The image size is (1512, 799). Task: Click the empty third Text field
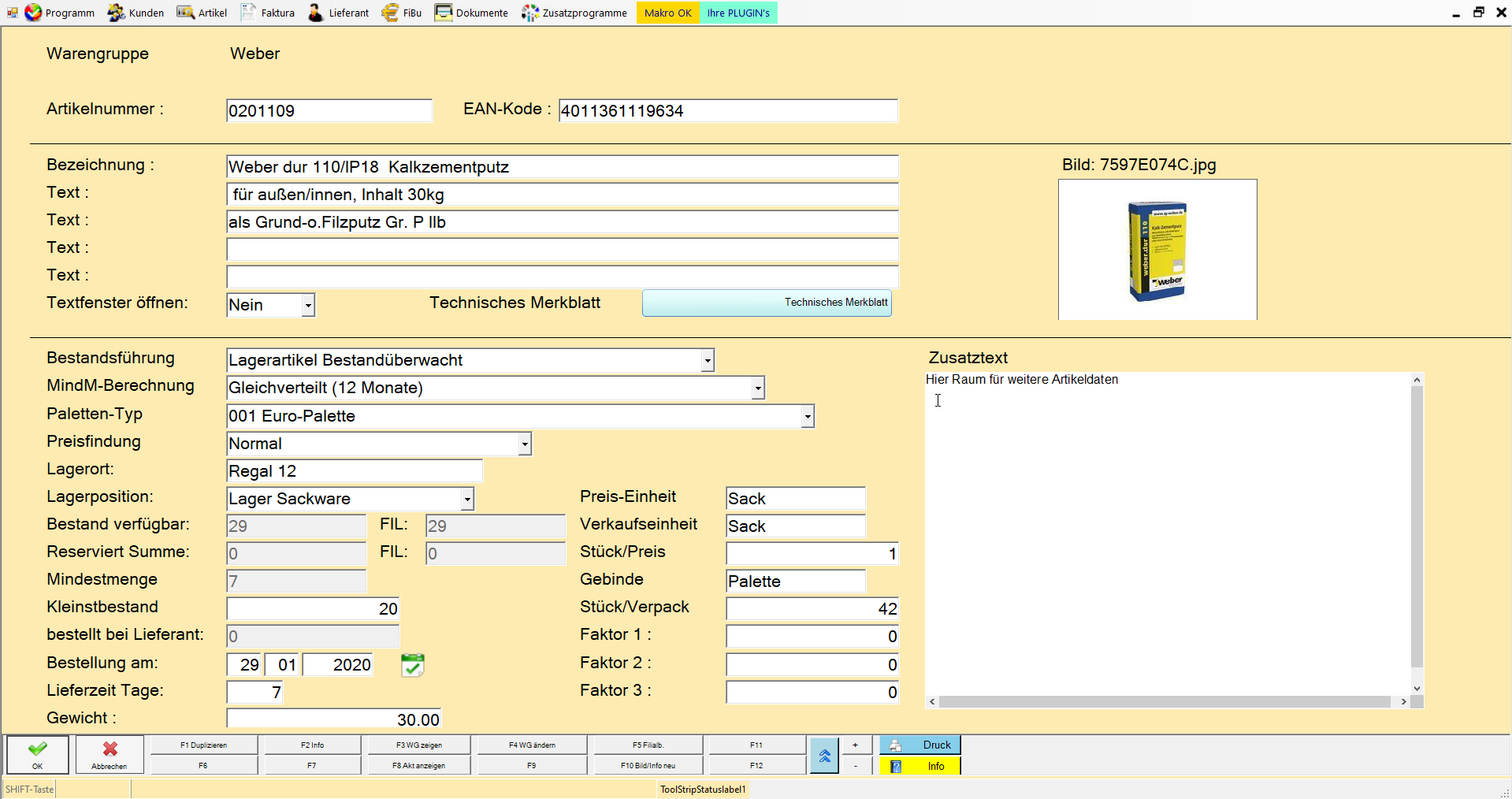(x=563, y=250)
